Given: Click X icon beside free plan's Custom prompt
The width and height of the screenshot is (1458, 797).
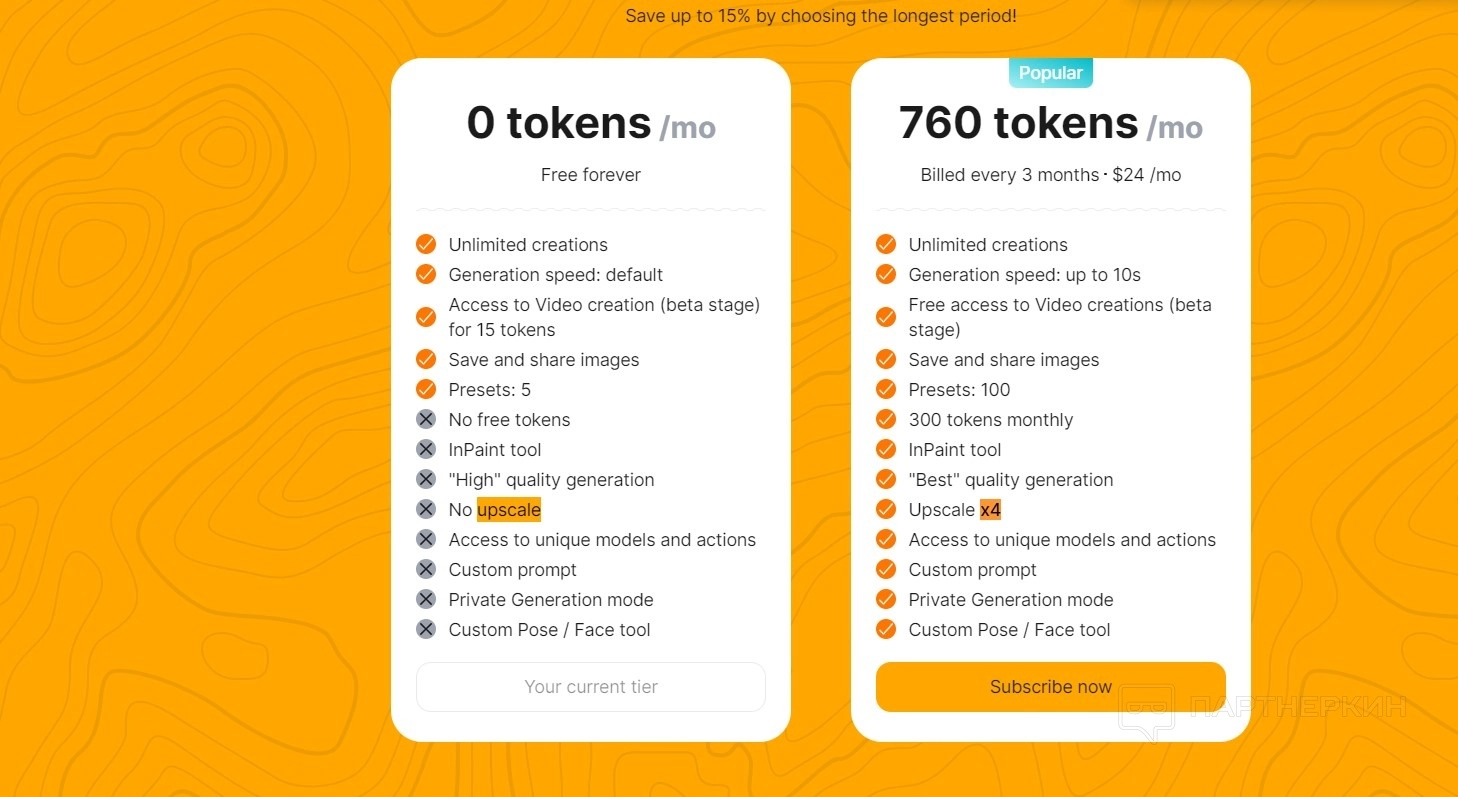Looking at the screenshot, I should point(426,569).
